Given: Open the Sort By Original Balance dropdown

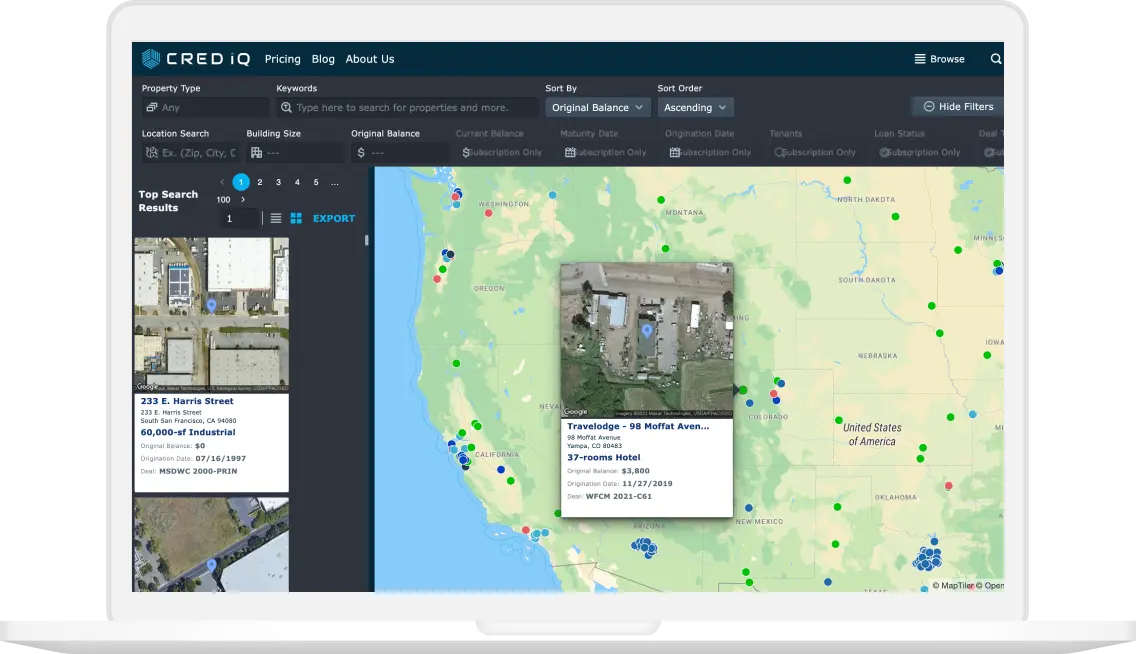Looking at the screenshot, I should (597, 107).
